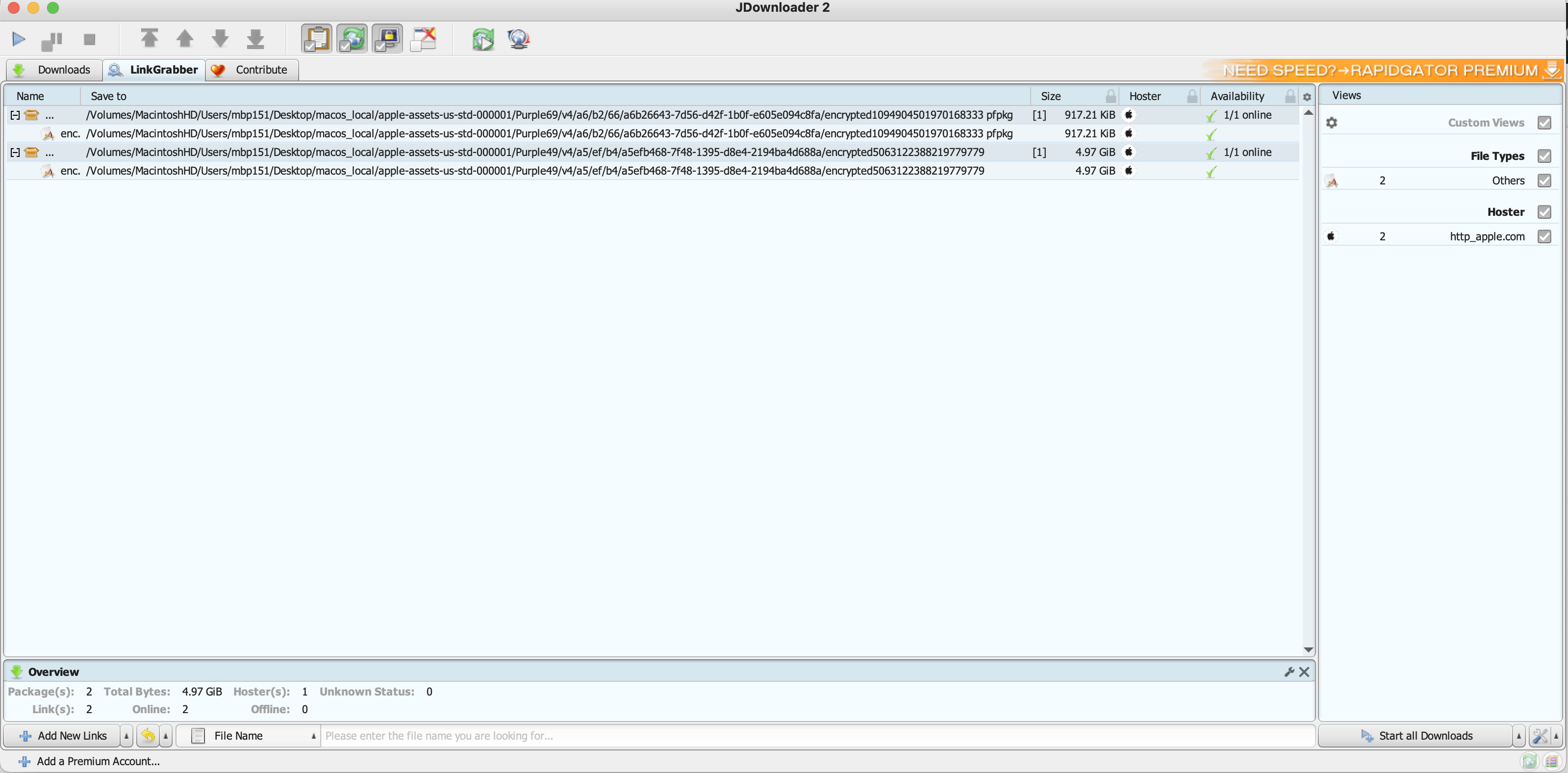Select the LinkGrabber tab

coord(154,70)
